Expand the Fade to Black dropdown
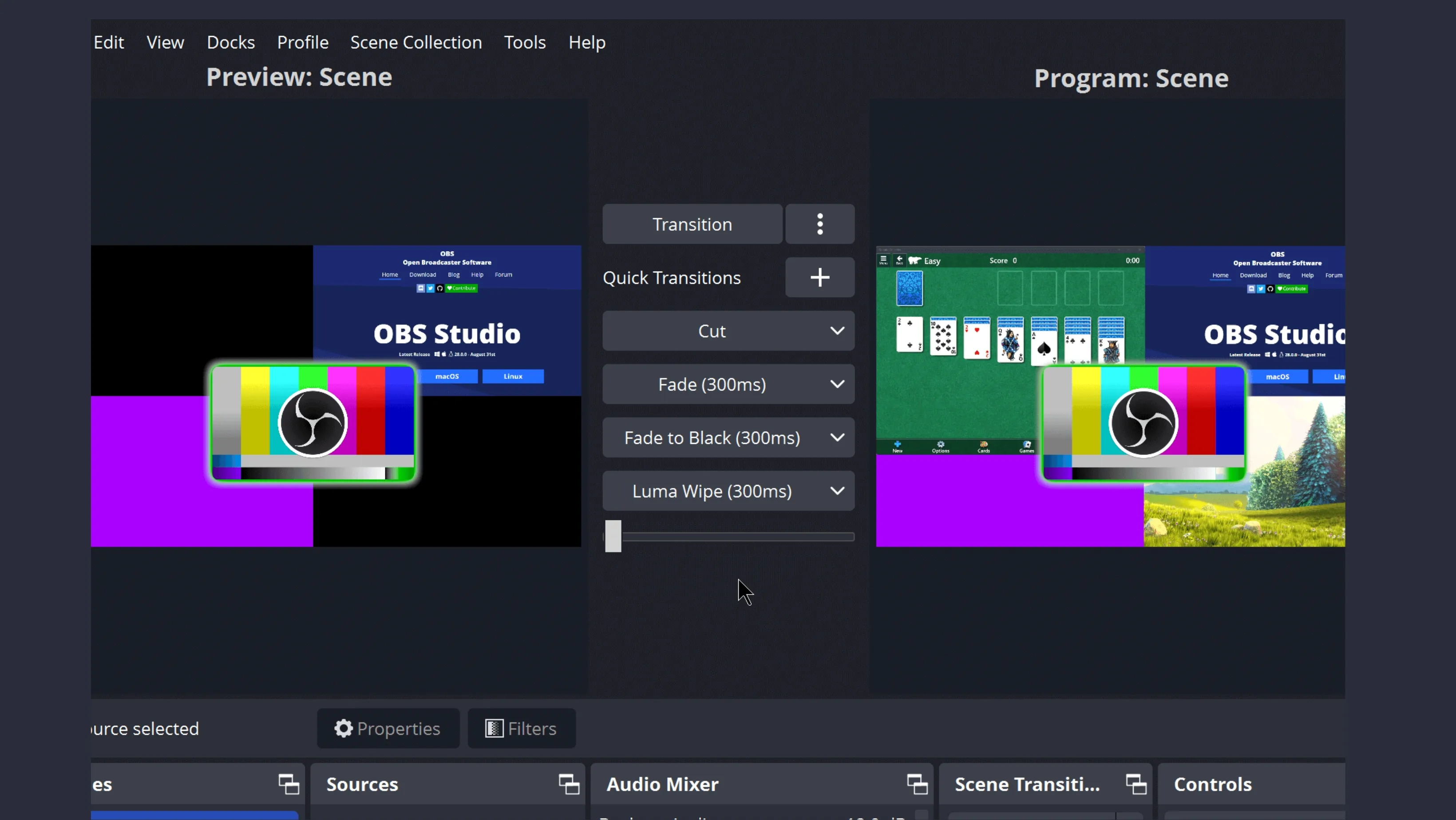The height and width of the screenshot is (820, 1456). click(838, 438)
